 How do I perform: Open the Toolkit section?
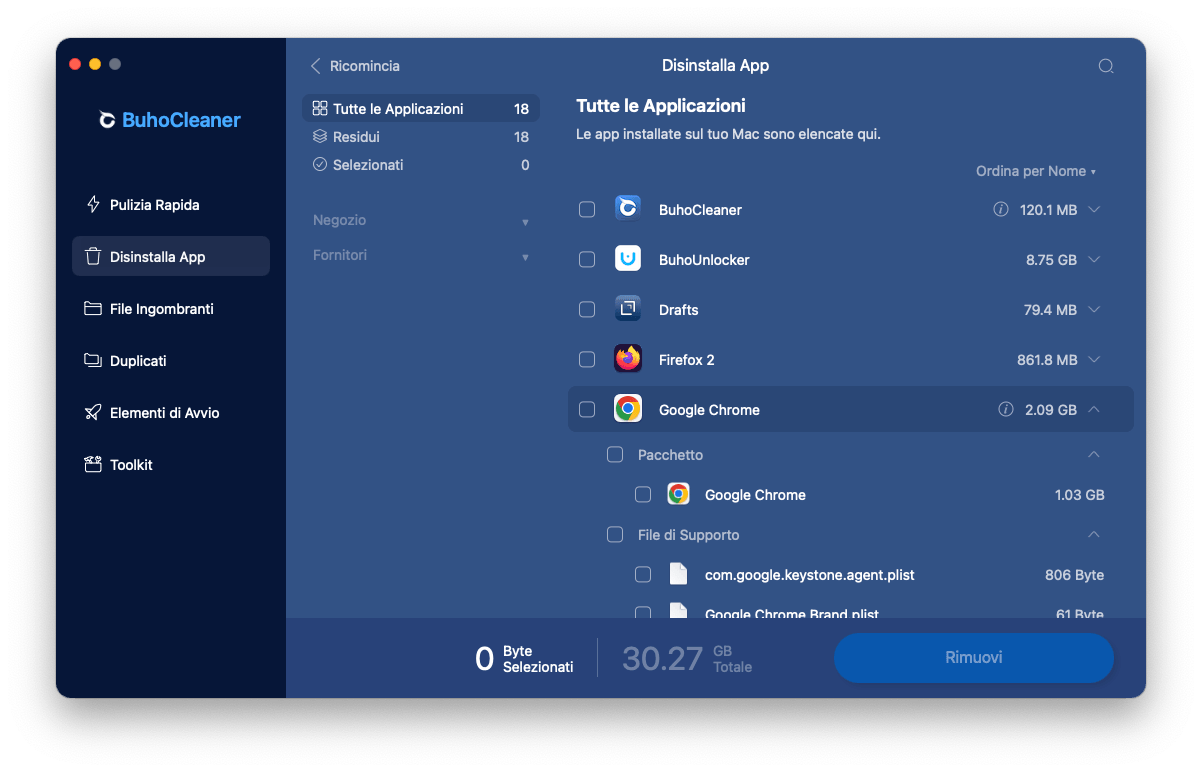pyautogui.click(x=131, y=465)
